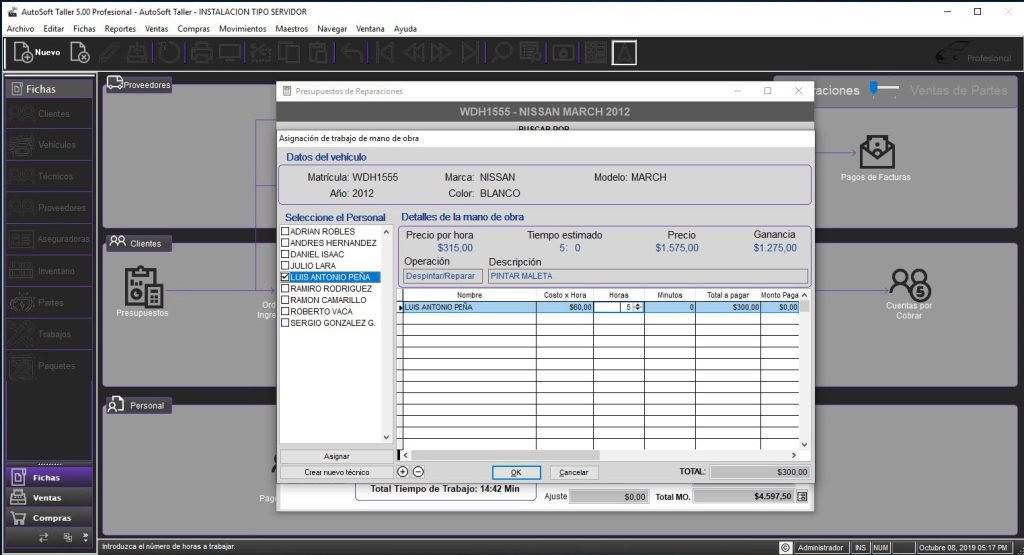Tick the SERGIO GONZALEZ G. checkbox

tap(286, 323)
